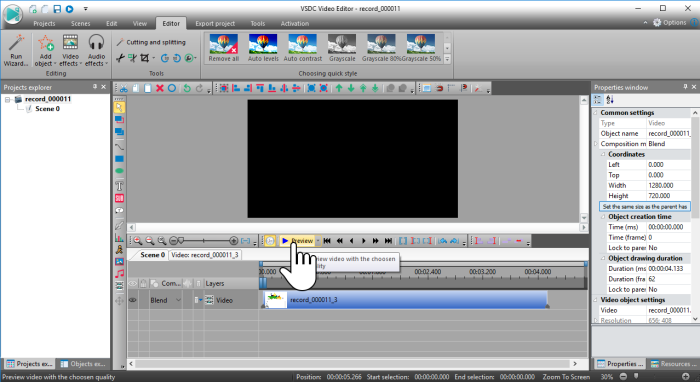This screenshot has width=700, height=382.
Task: Switch to the Objects explorer tab
Action: coord(83,364)
